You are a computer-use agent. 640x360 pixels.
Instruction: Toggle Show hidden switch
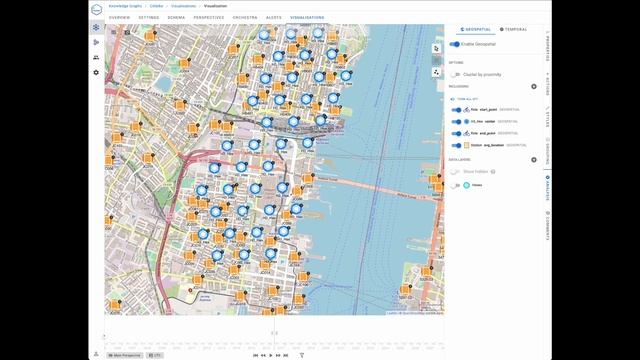pyautogui.click(x=455, y=172)
